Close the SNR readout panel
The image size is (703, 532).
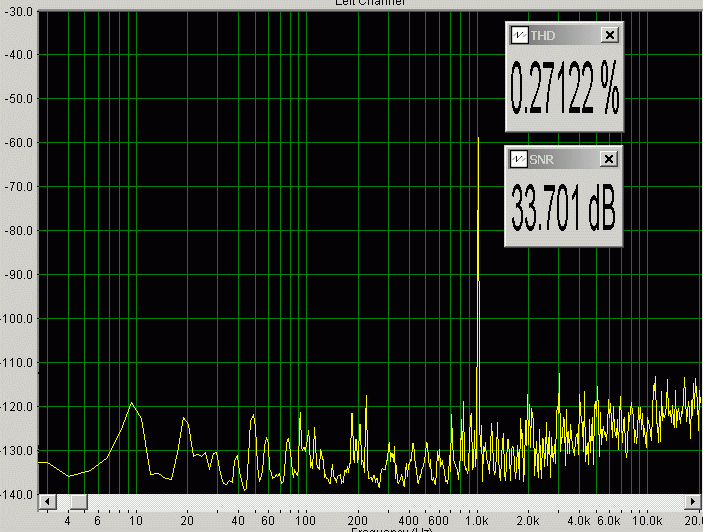coord(608,159)
